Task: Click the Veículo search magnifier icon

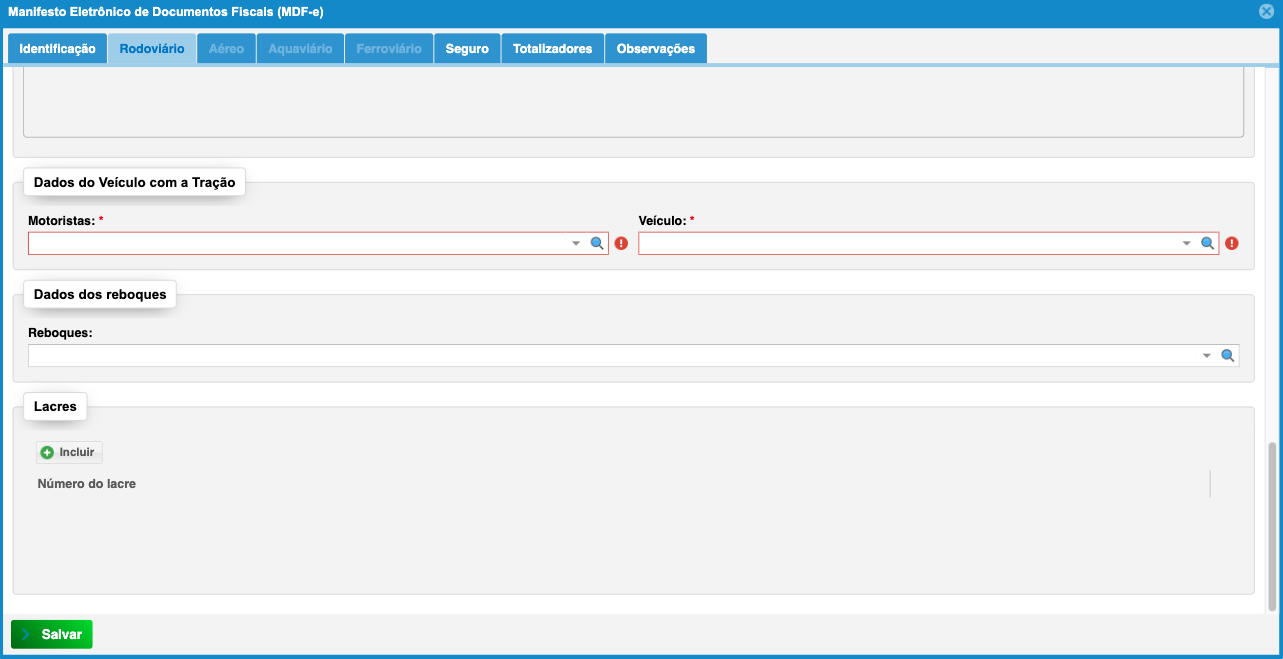Action: [1207, 243]
